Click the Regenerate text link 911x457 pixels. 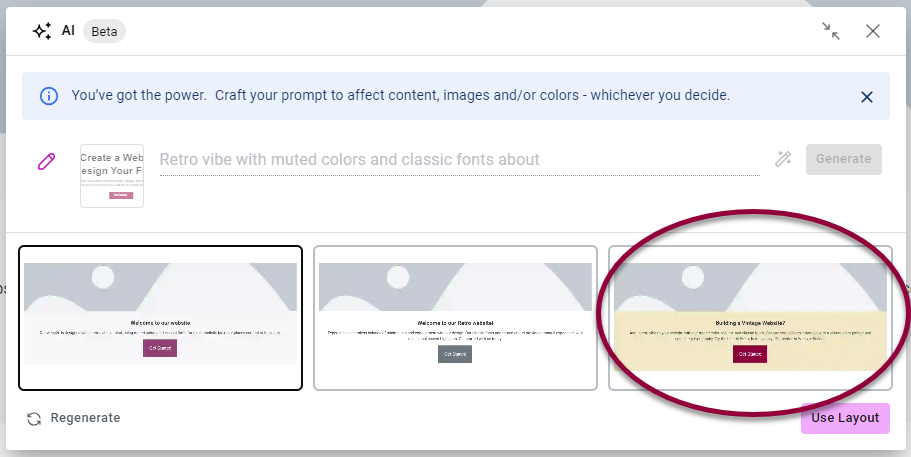click(85, 418)
